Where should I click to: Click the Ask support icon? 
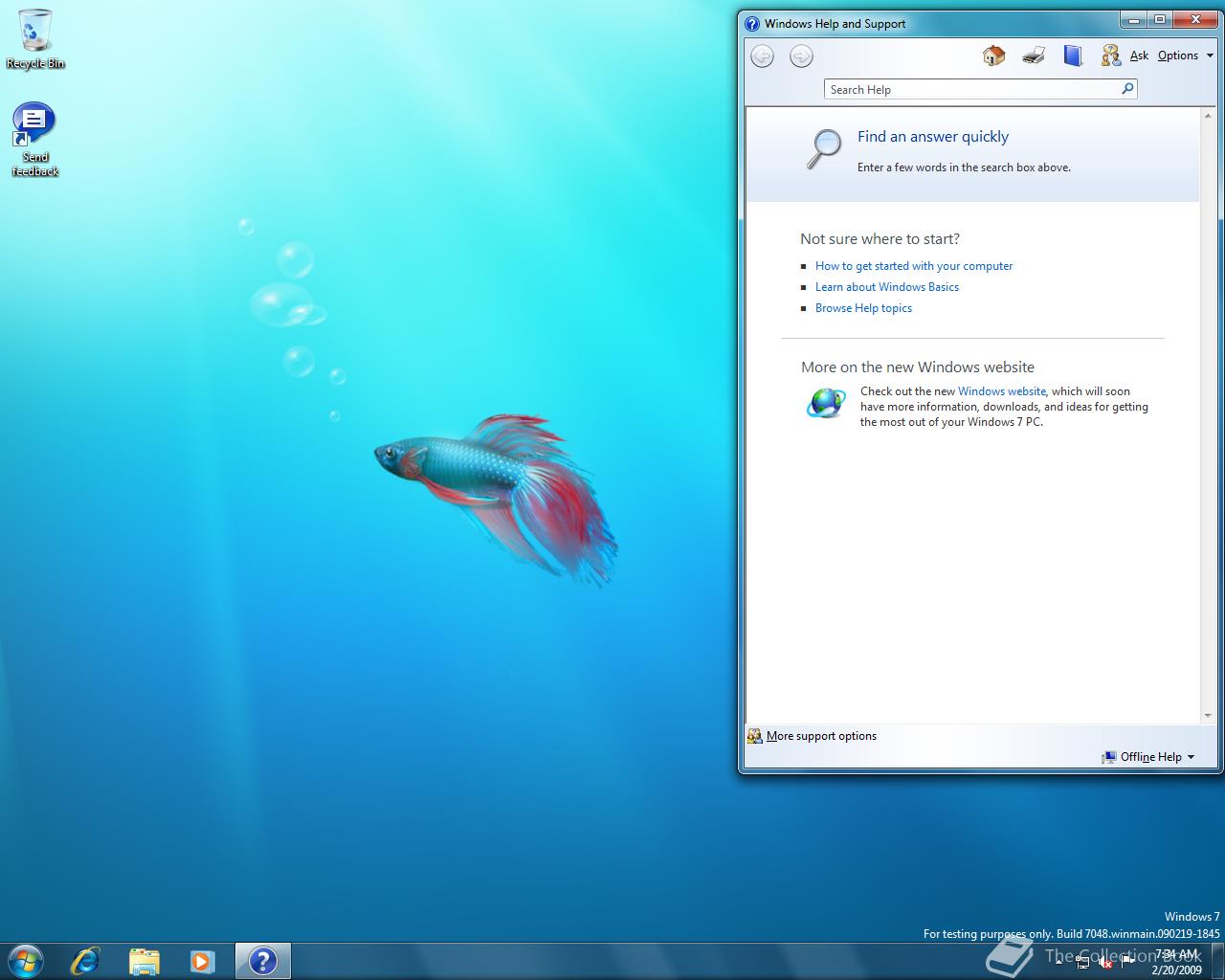pyautogui.click(x=1110, y=56)
